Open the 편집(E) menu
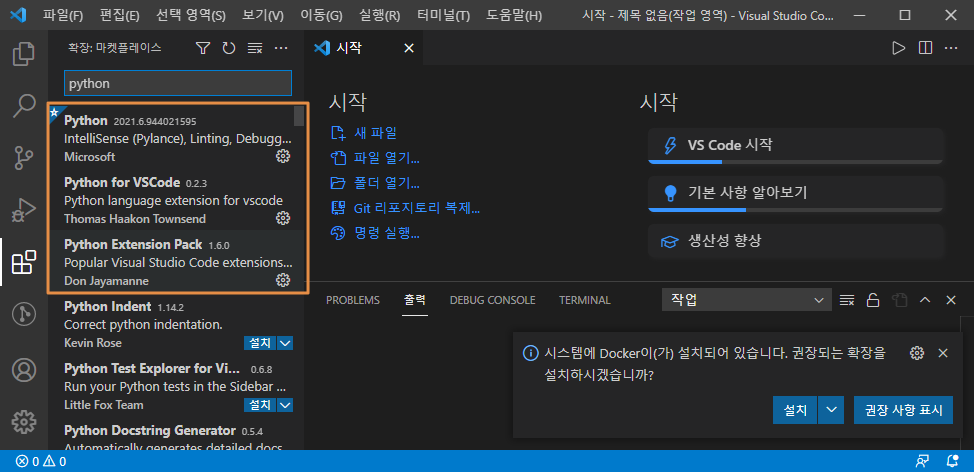 coord(120,16)
